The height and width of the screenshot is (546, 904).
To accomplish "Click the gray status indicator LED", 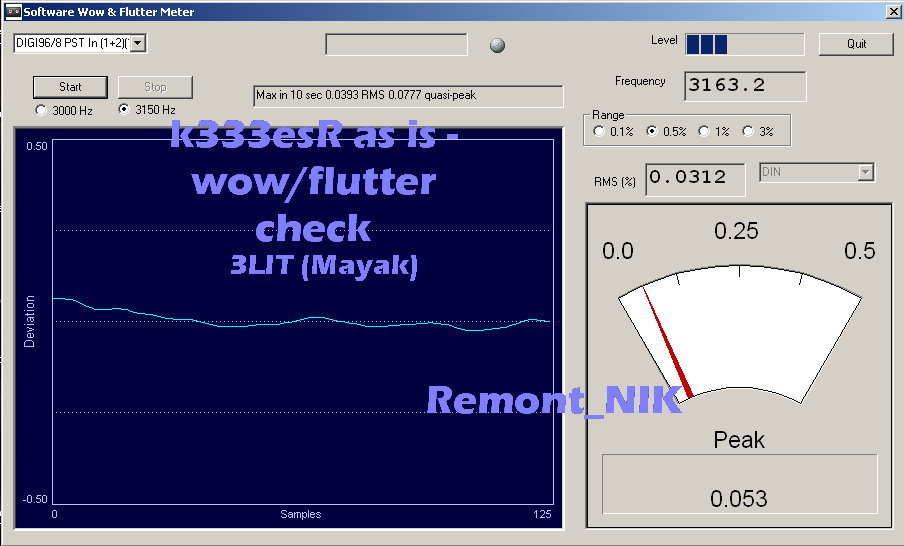I will point(497,45).
